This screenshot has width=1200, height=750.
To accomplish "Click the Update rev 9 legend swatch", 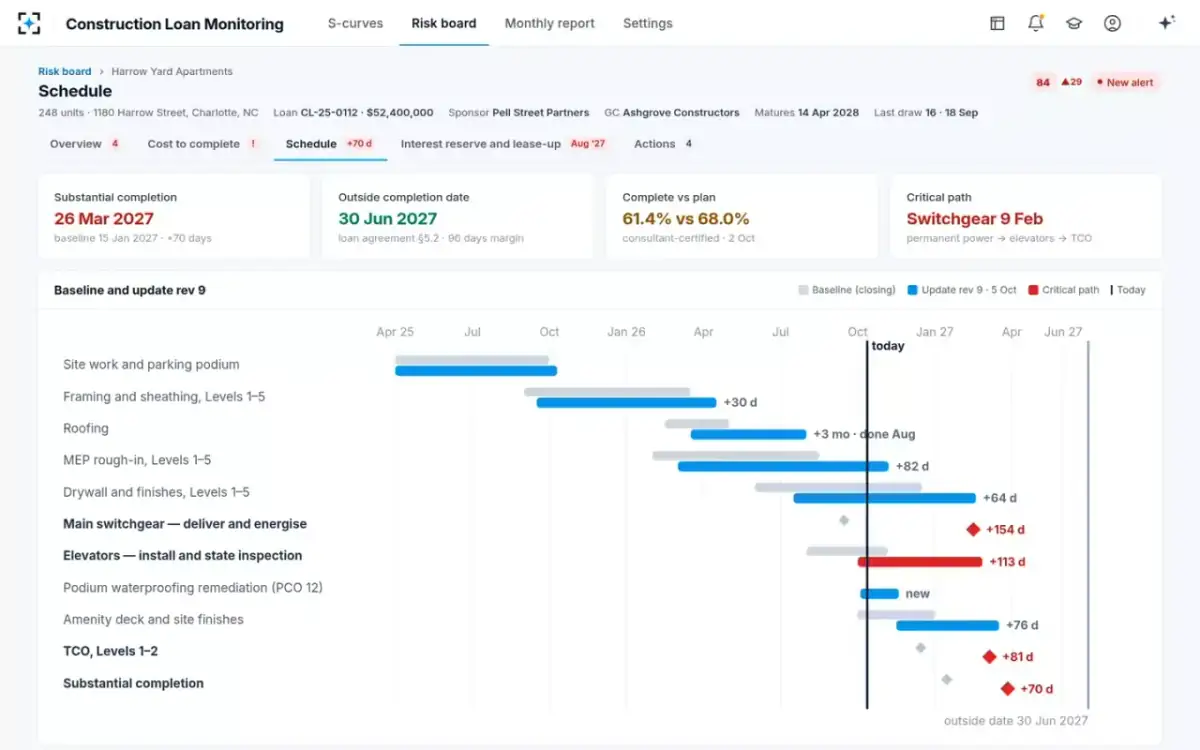I will click(912, 290).
